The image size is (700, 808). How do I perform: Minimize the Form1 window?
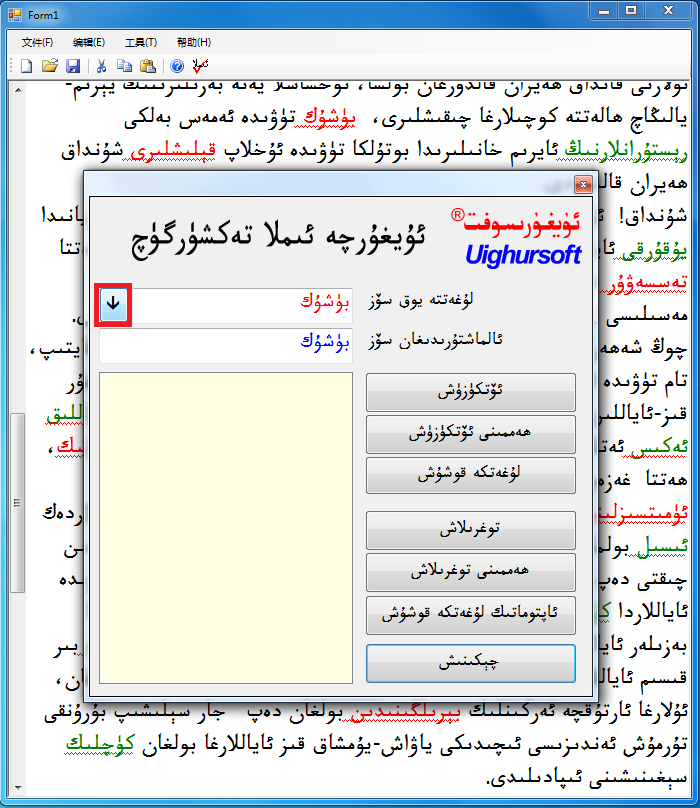(x=604, y=11)
